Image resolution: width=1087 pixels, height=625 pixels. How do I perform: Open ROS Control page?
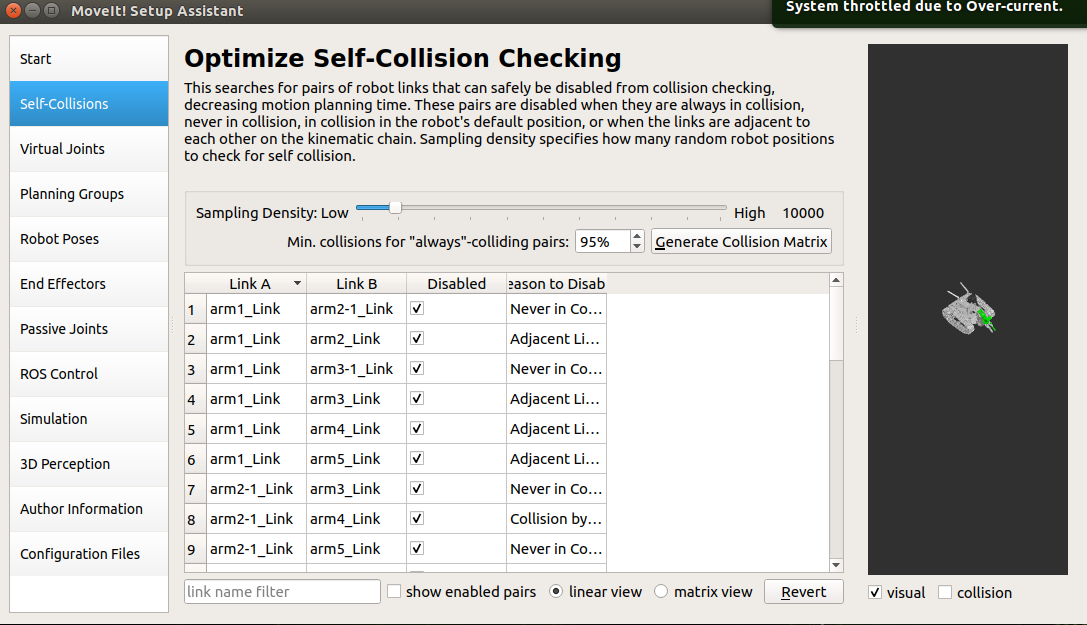(x=89, y=374)
